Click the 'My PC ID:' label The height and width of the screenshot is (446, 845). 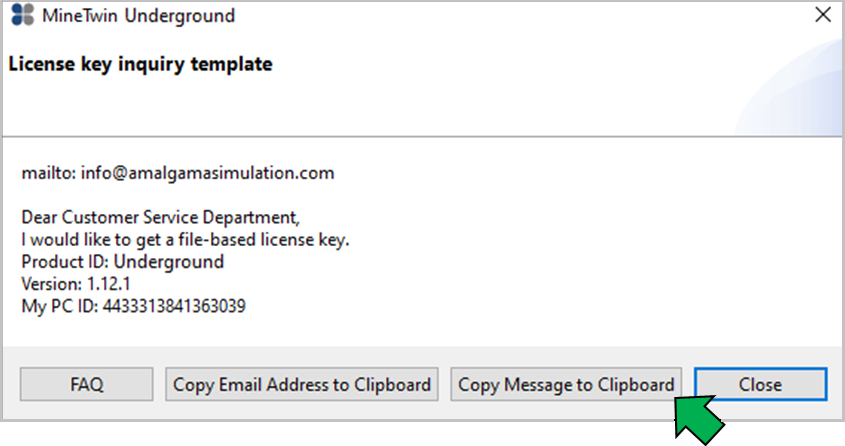click(60, 306)
